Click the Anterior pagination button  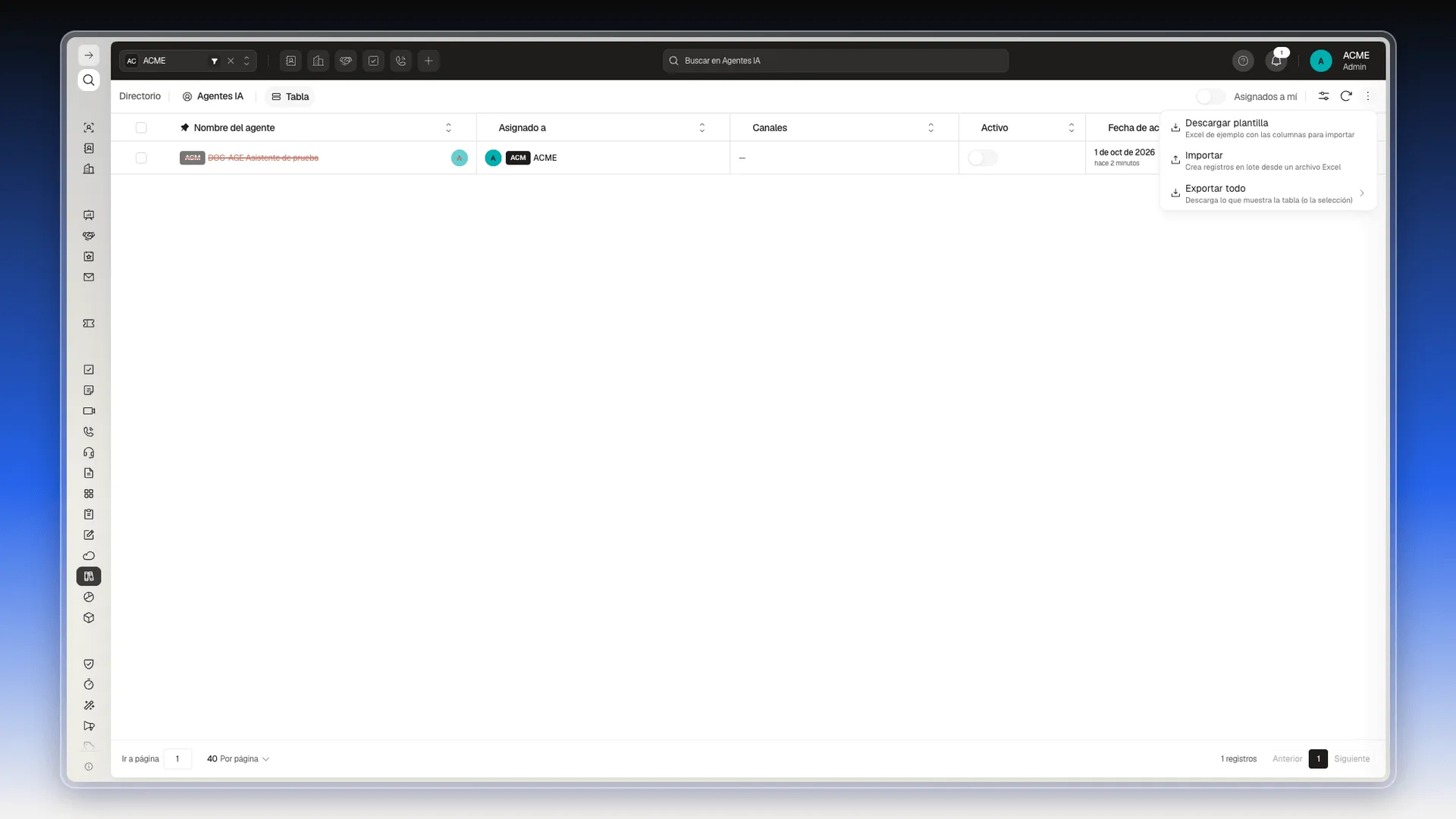coord(1287,759)
